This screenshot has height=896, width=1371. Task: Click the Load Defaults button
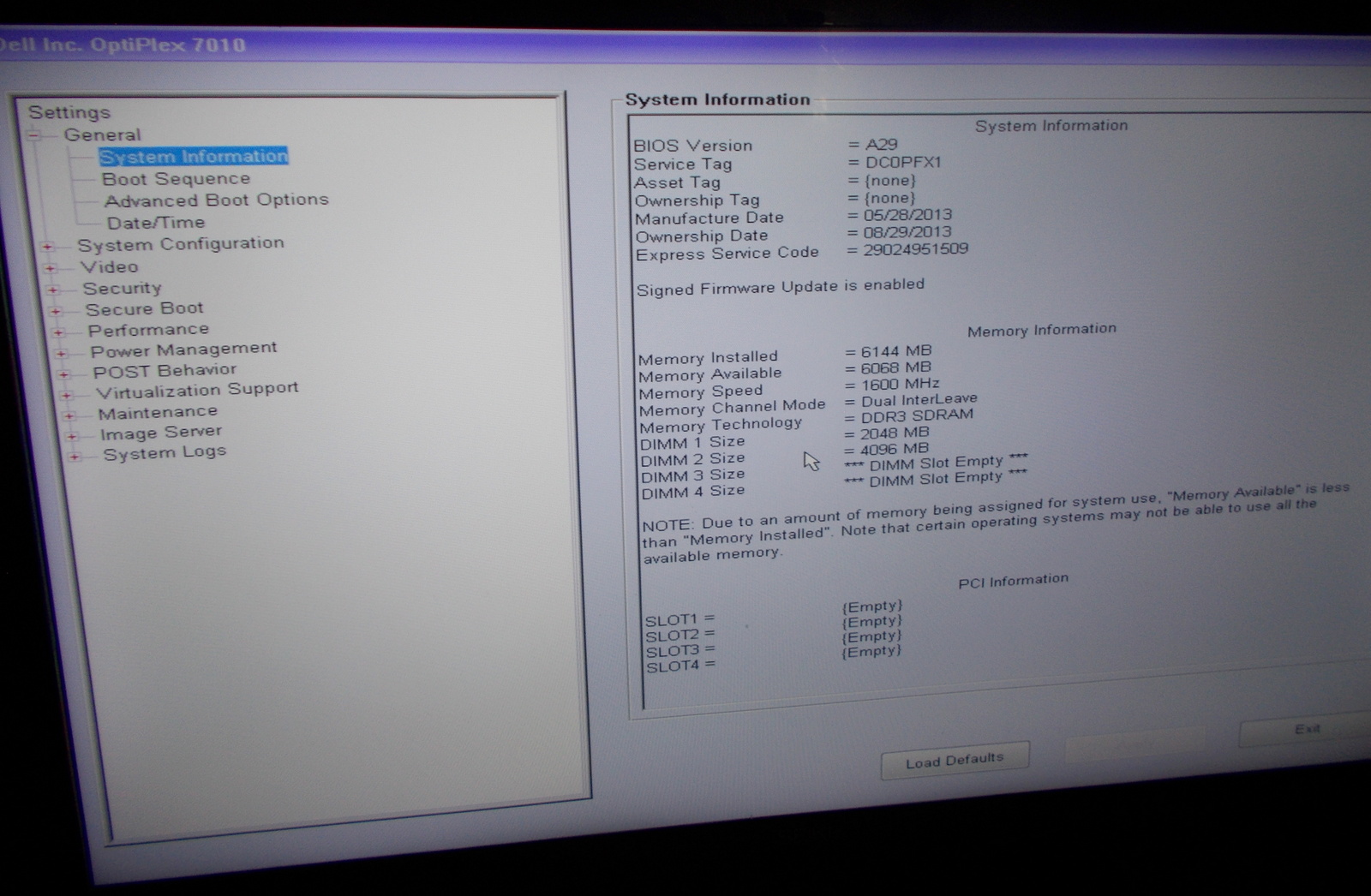pos(955,761)
